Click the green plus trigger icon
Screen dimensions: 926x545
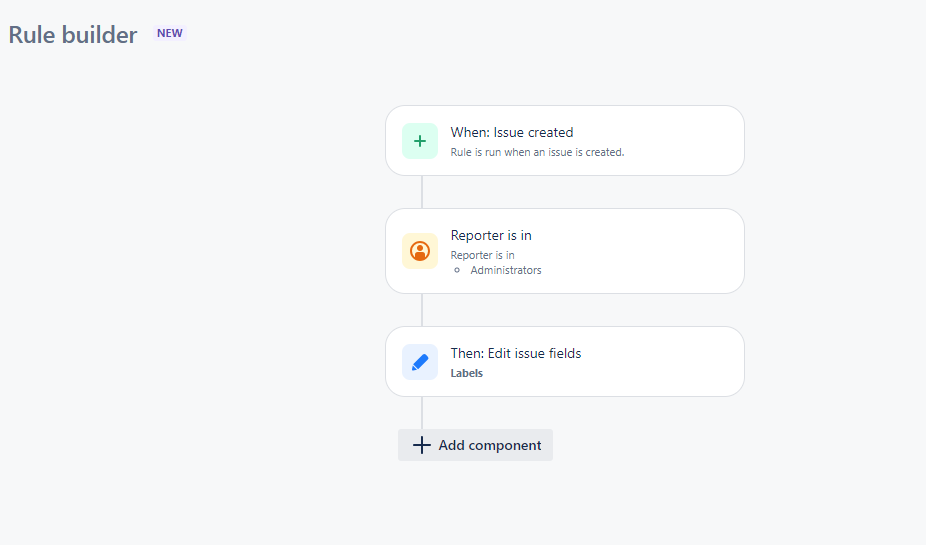click(x=420, y=141)
